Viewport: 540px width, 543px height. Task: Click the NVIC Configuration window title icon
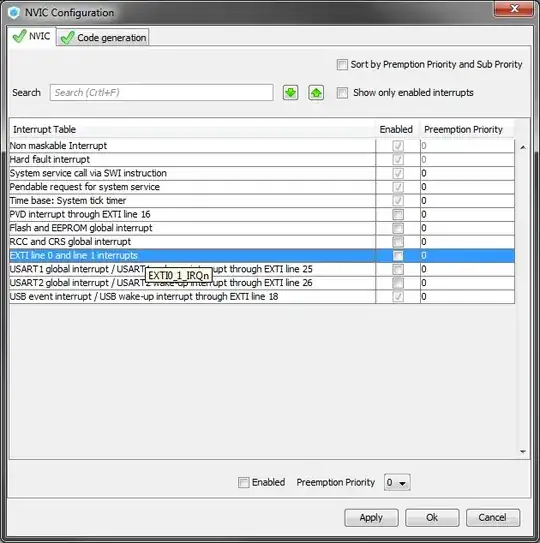click(14, 12)
